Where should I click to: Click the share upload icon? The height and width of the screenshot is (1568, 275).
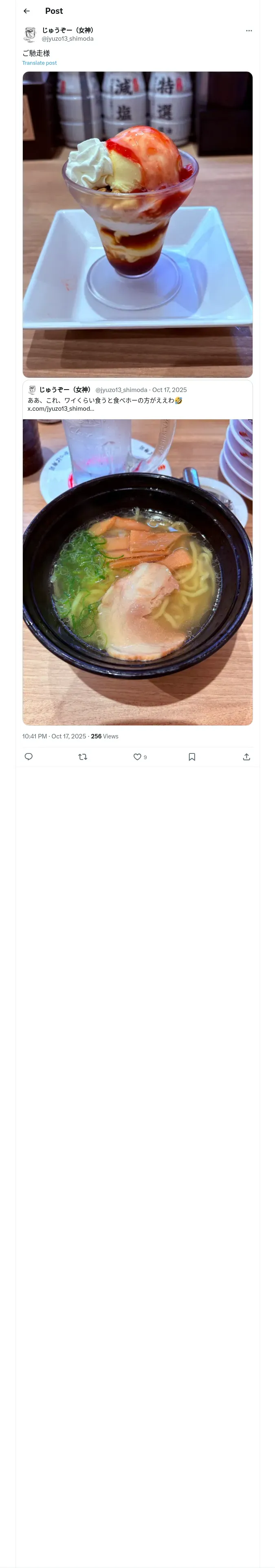click(246, 757)
